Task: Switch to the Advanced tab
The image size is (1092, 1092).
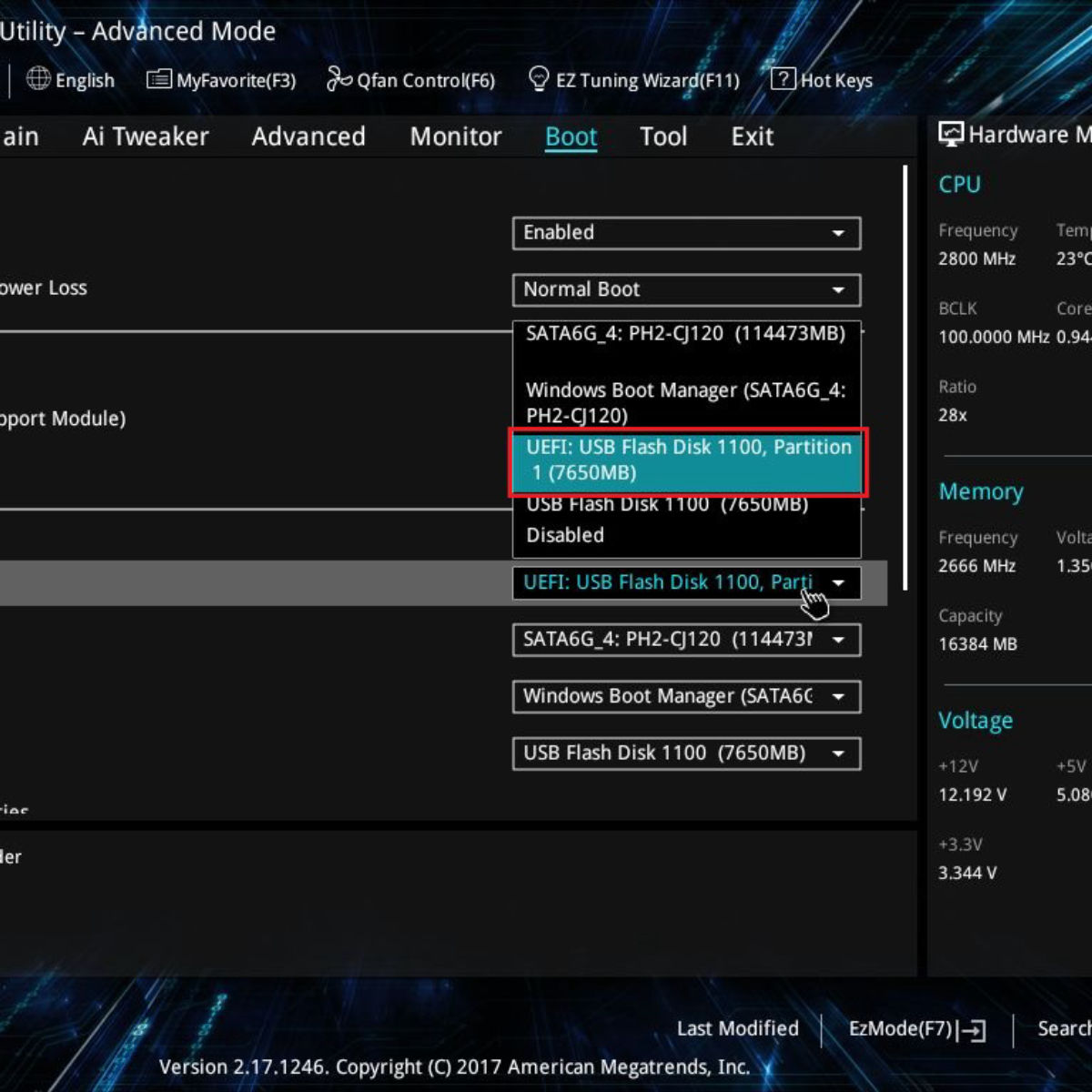Action: coord(308,136)
